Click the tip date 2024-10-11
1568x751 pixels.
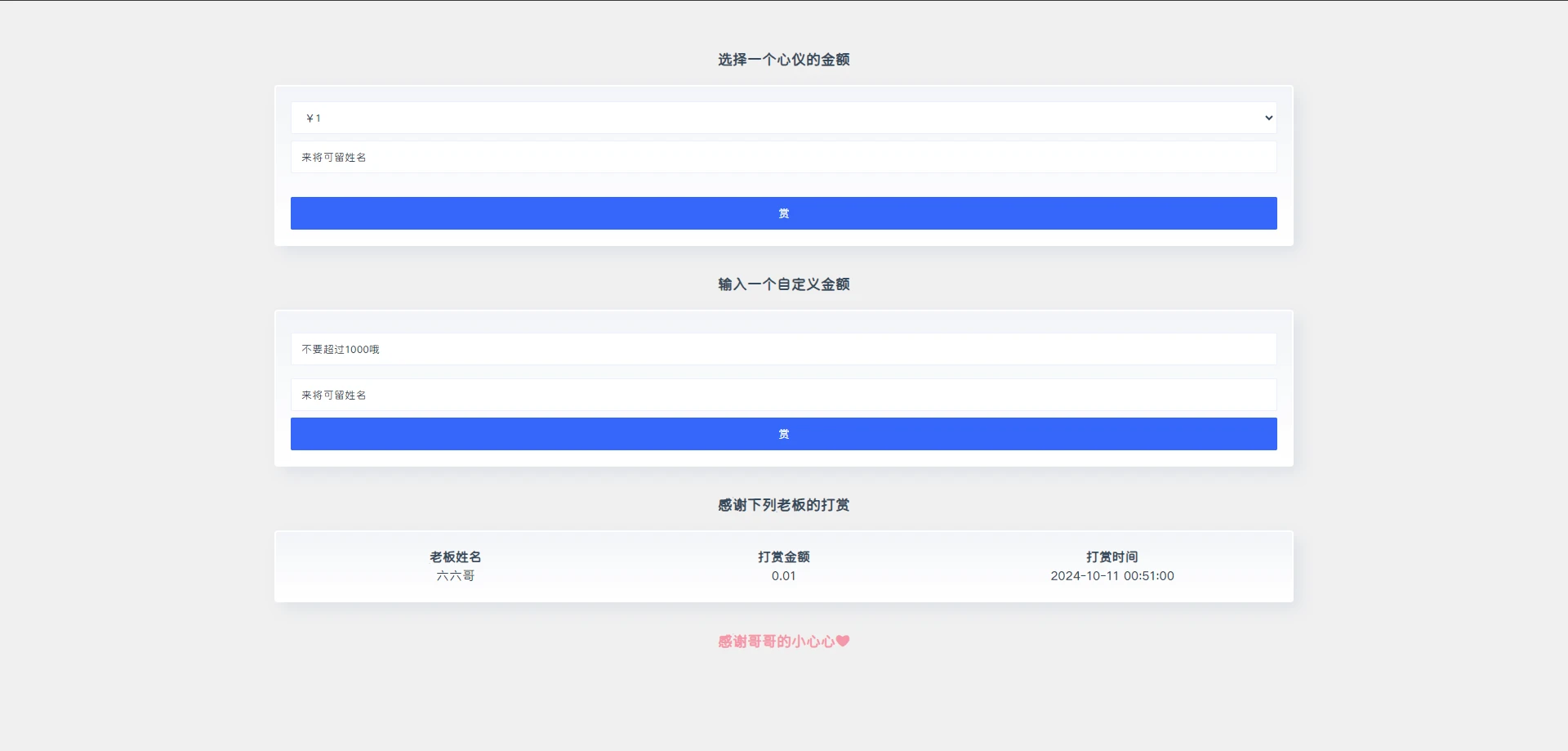(x=1085, y=576)
